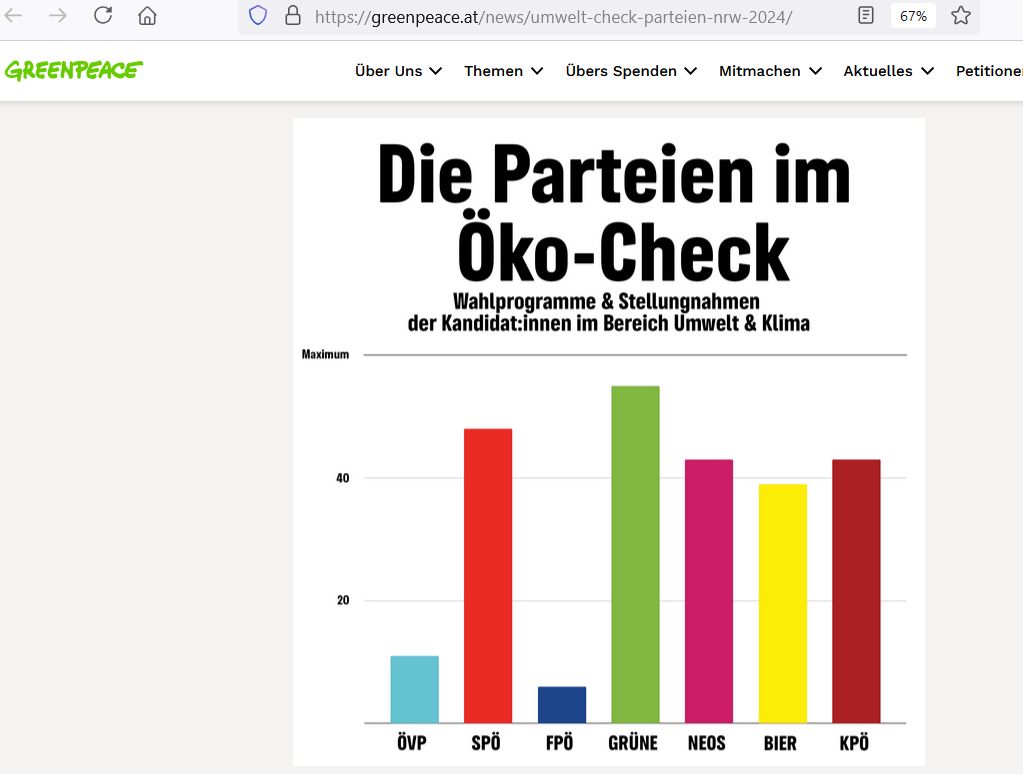Click the Maximum axis label
Viewport: 1023px width, 774px height.
click(325, 354)
